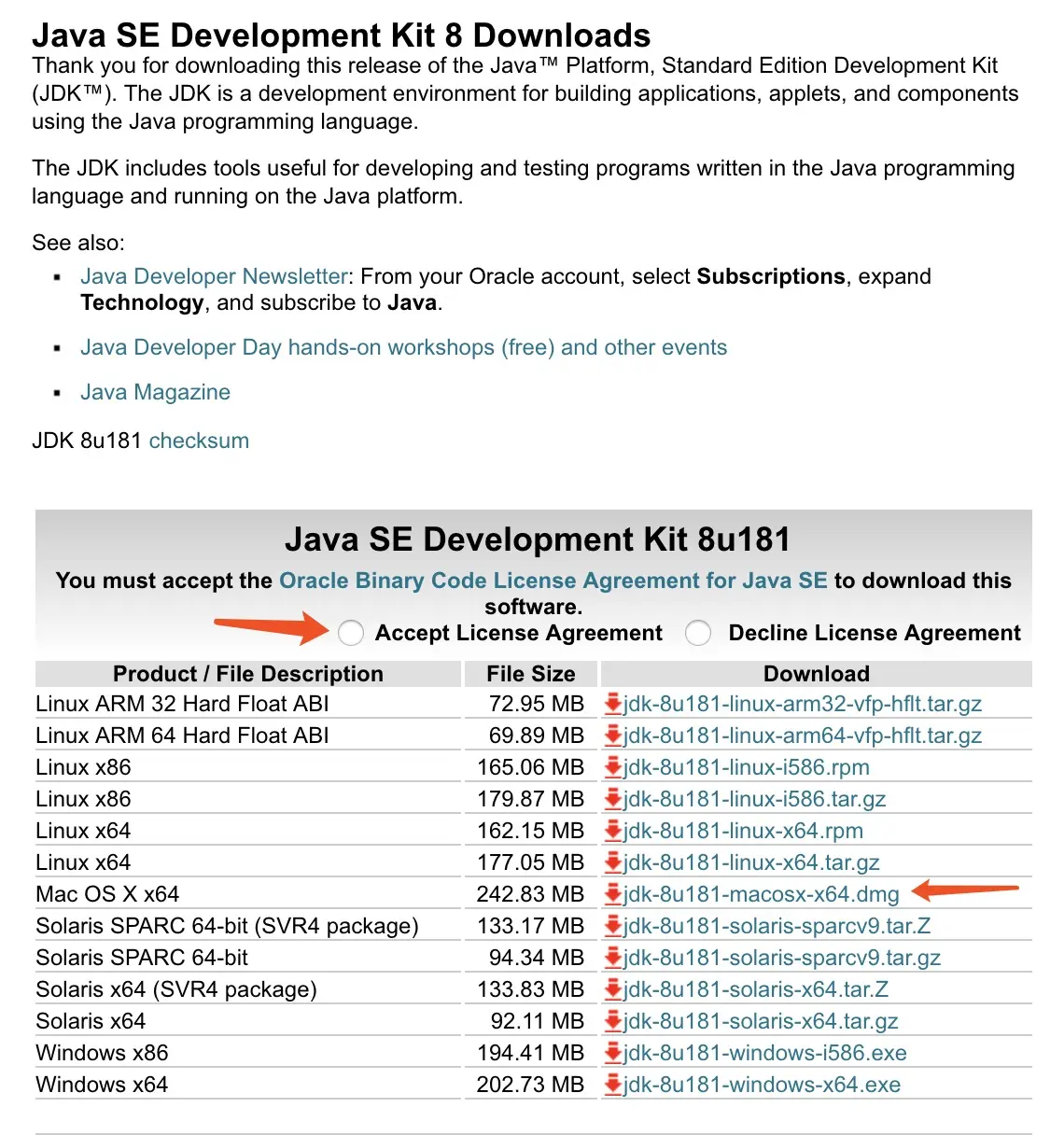Click download icon beside jdk-8u181-linux-x64.rpm

tap(613, 831)
